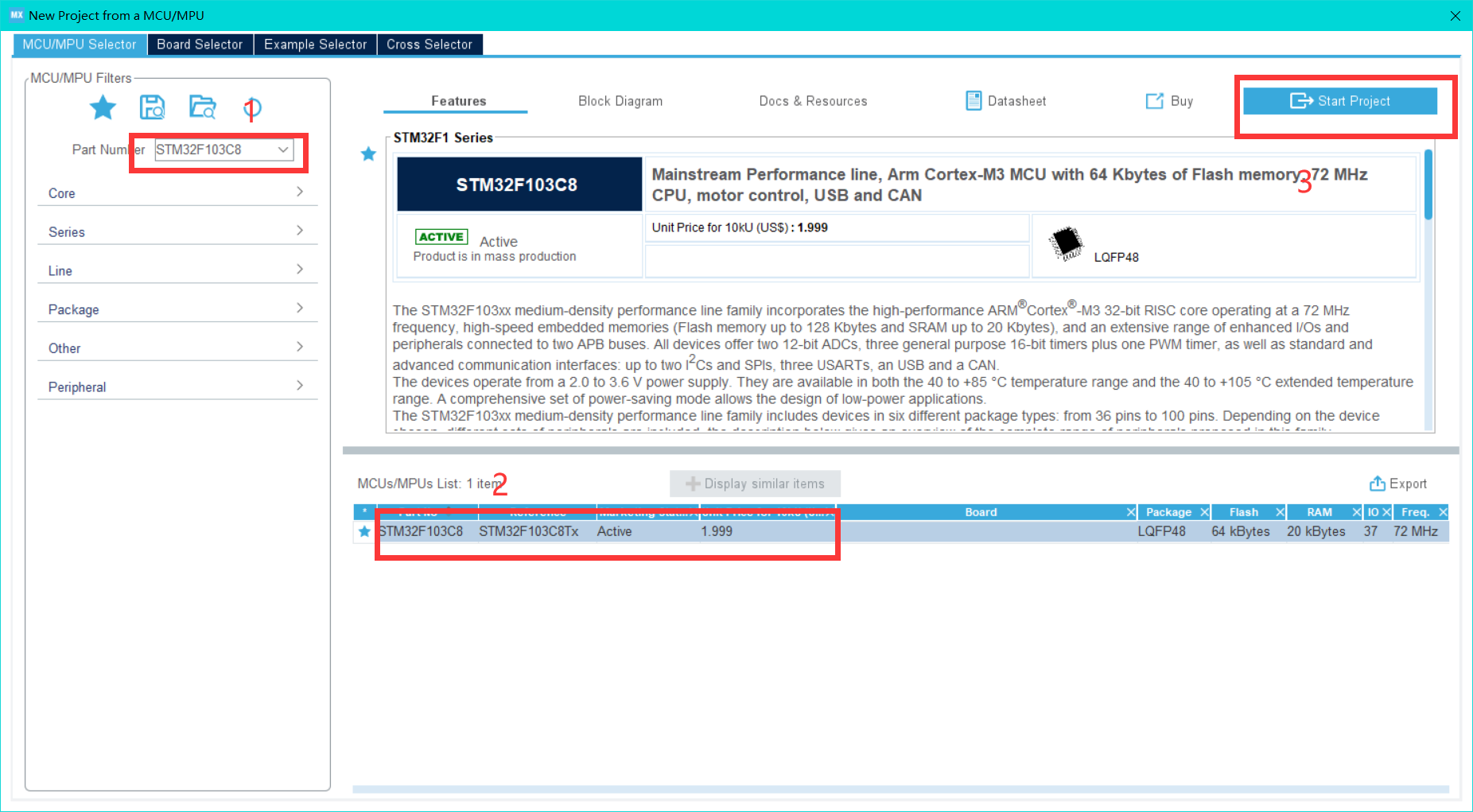Viewport: 1473px width, 812px height.
Task: Remove the IO column via its X
Action: click(1386, 512)
